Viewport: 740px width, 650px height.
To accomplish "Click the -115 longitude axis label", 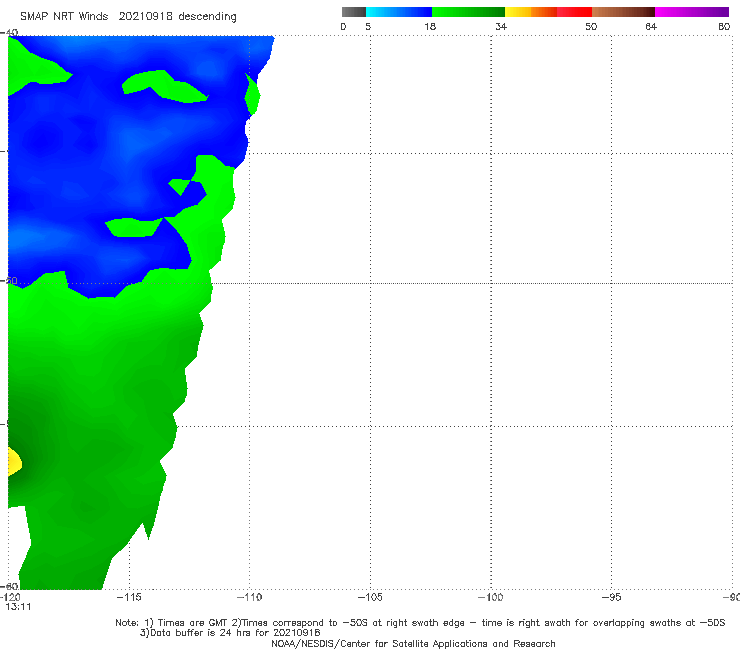I will coord(129,597).
